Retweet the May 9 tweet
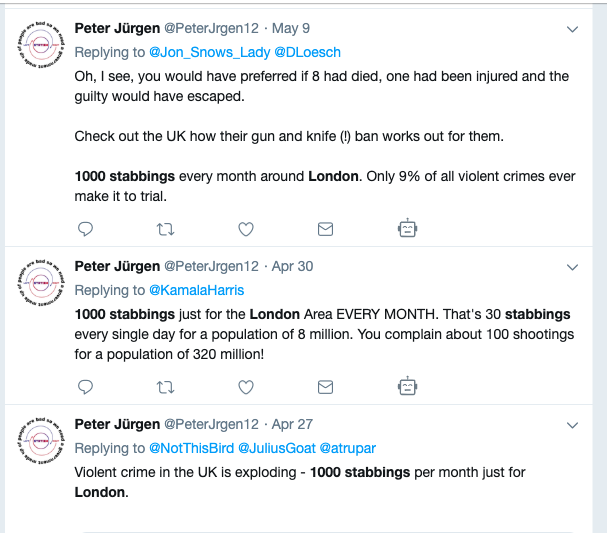Image resolution: width=607 pixels, height=533 pixels. [166, 229]
